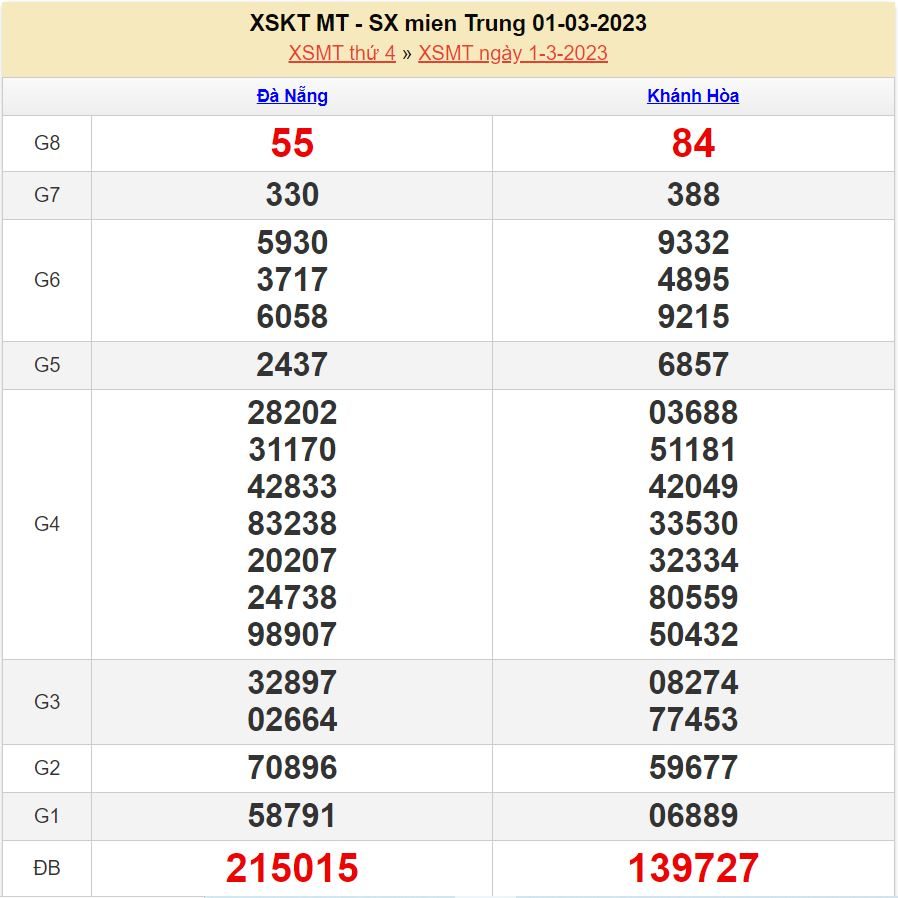Select G6 number 9332
This screenshot has width=898, height=898.
point(693,243)
